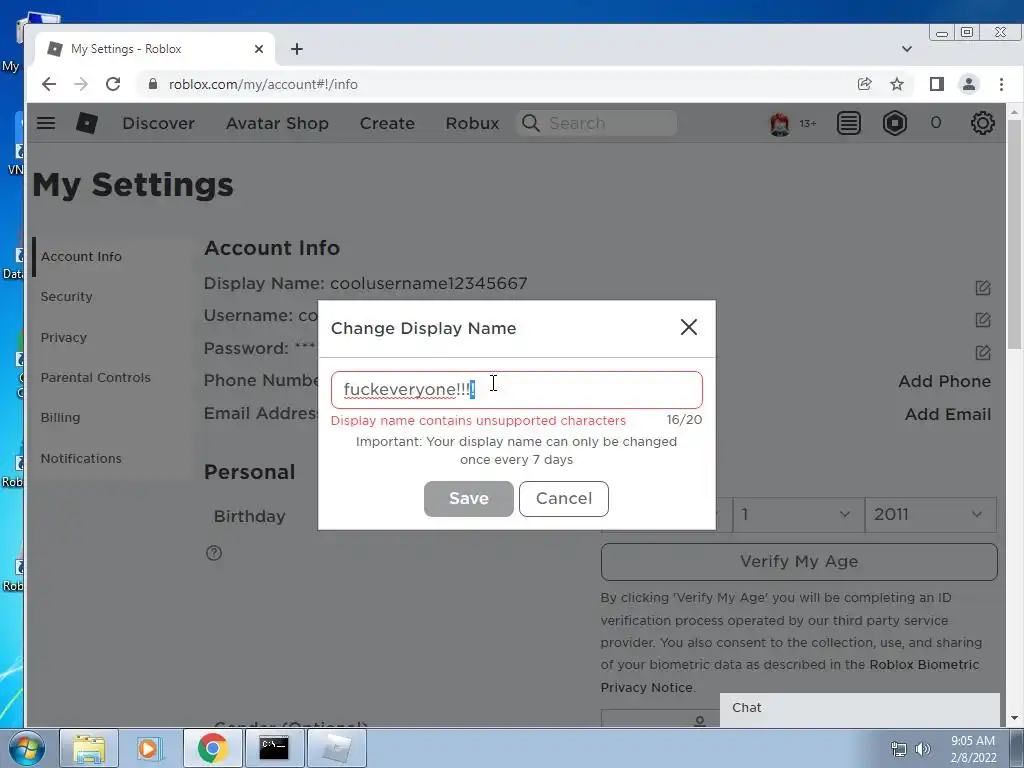
Task: Open the Discover page
Action: 159,123
